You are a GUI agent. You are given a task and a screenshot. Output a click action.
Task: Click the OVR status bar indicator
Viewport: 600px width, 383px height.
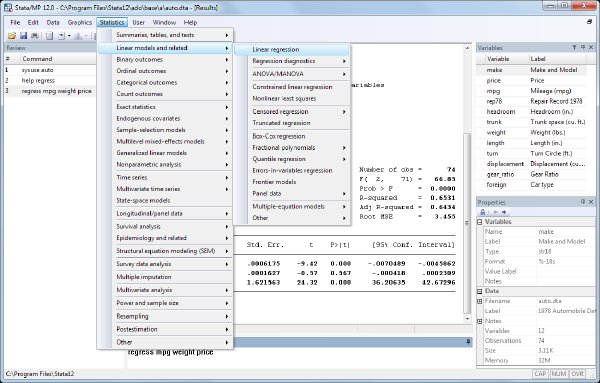577,374
